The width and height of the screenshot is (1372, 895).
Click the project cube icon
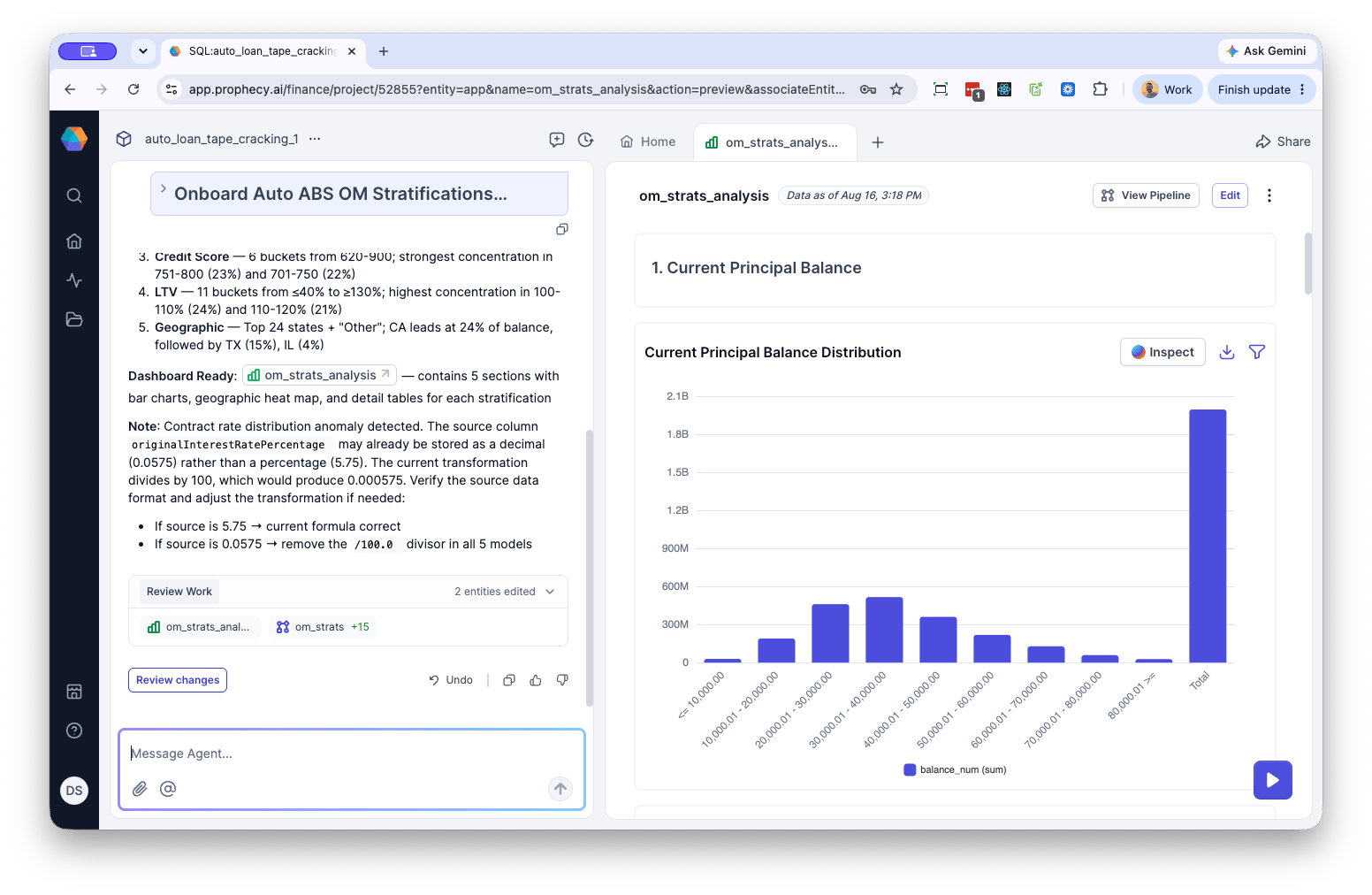click(124, 139)
